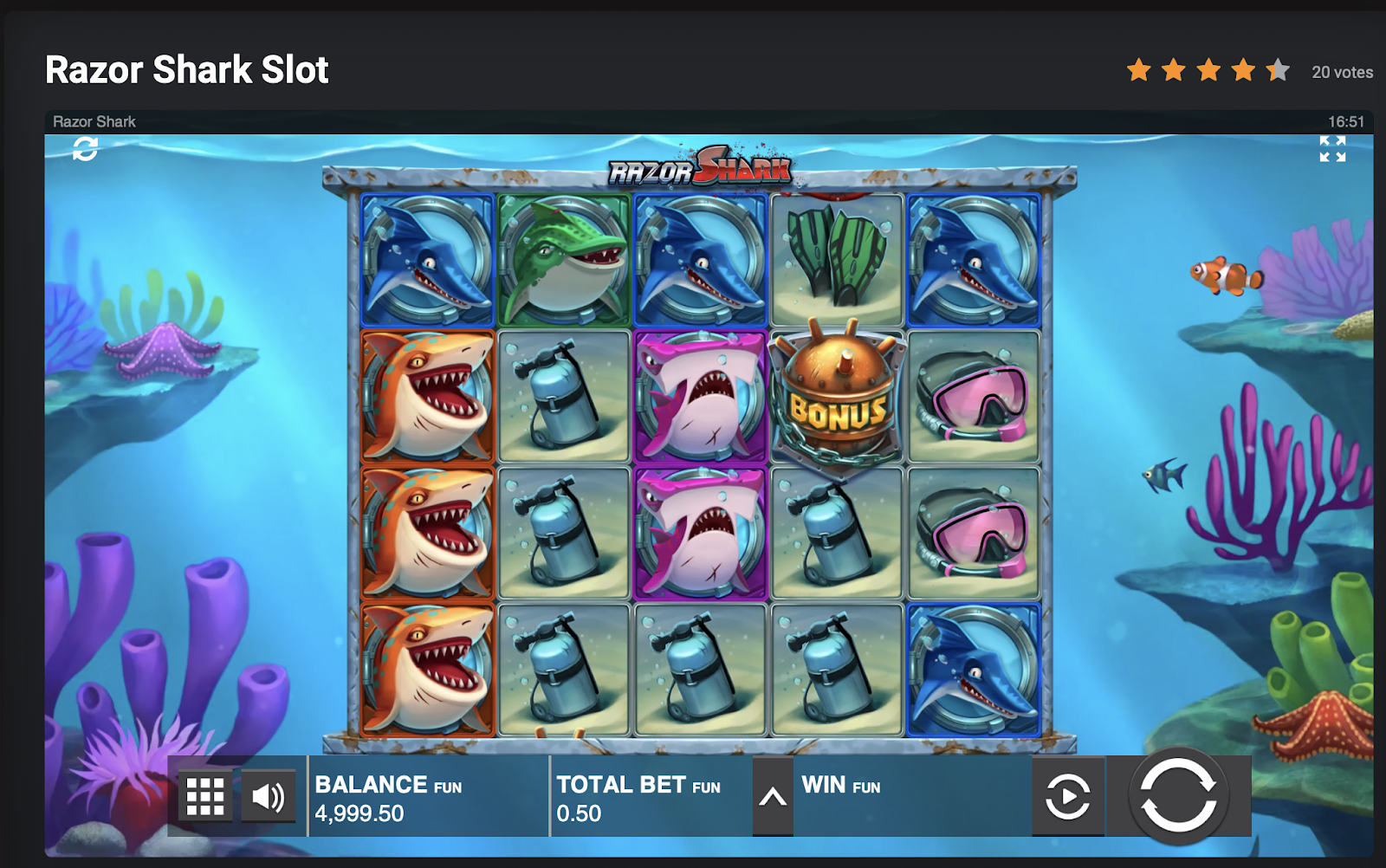1386x868 pixels.
Task: Click the Razor Shark game logo
Action: tap(700, 166)
